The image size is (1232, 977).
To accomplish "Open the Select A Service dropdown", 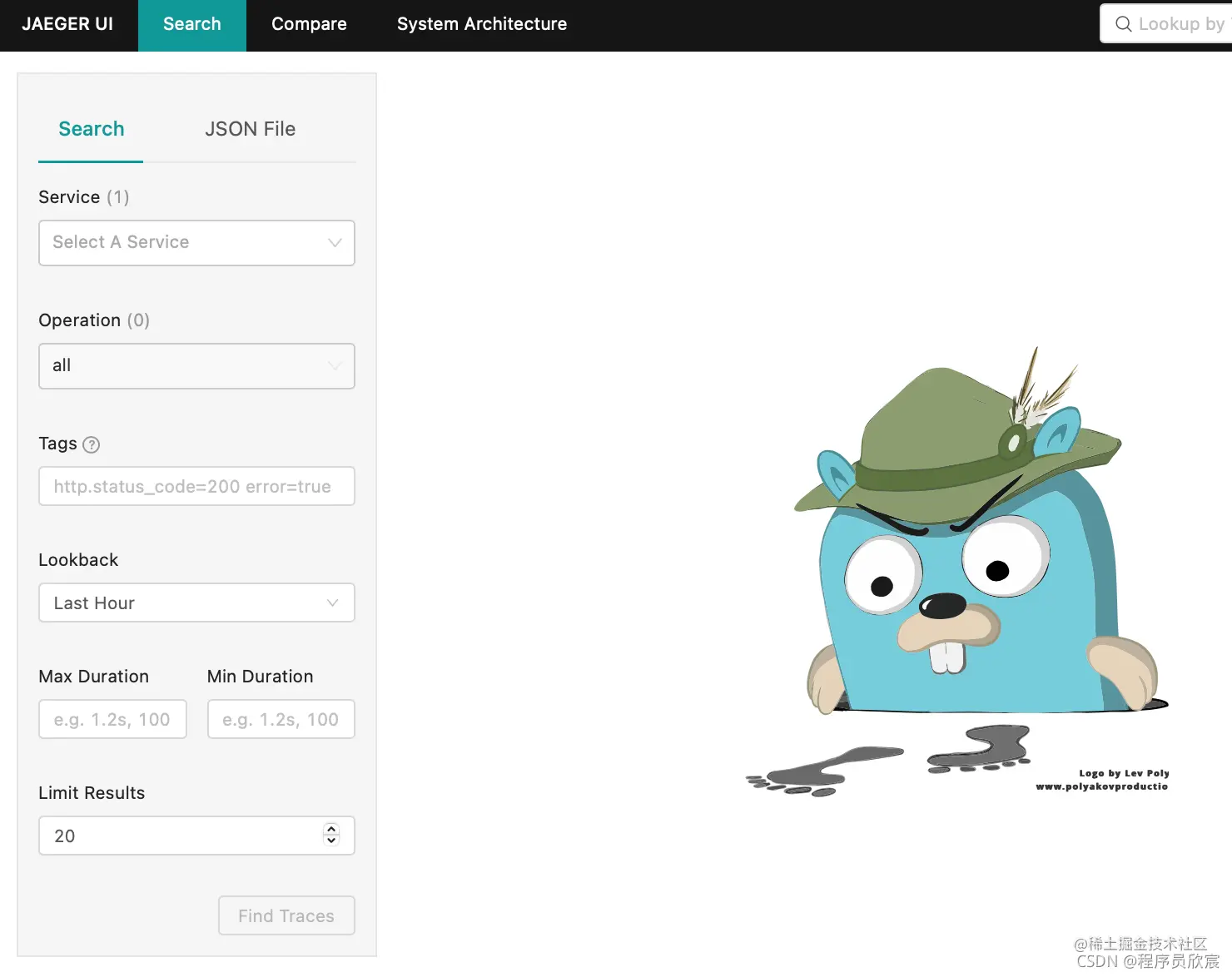I will click(196, 243).
